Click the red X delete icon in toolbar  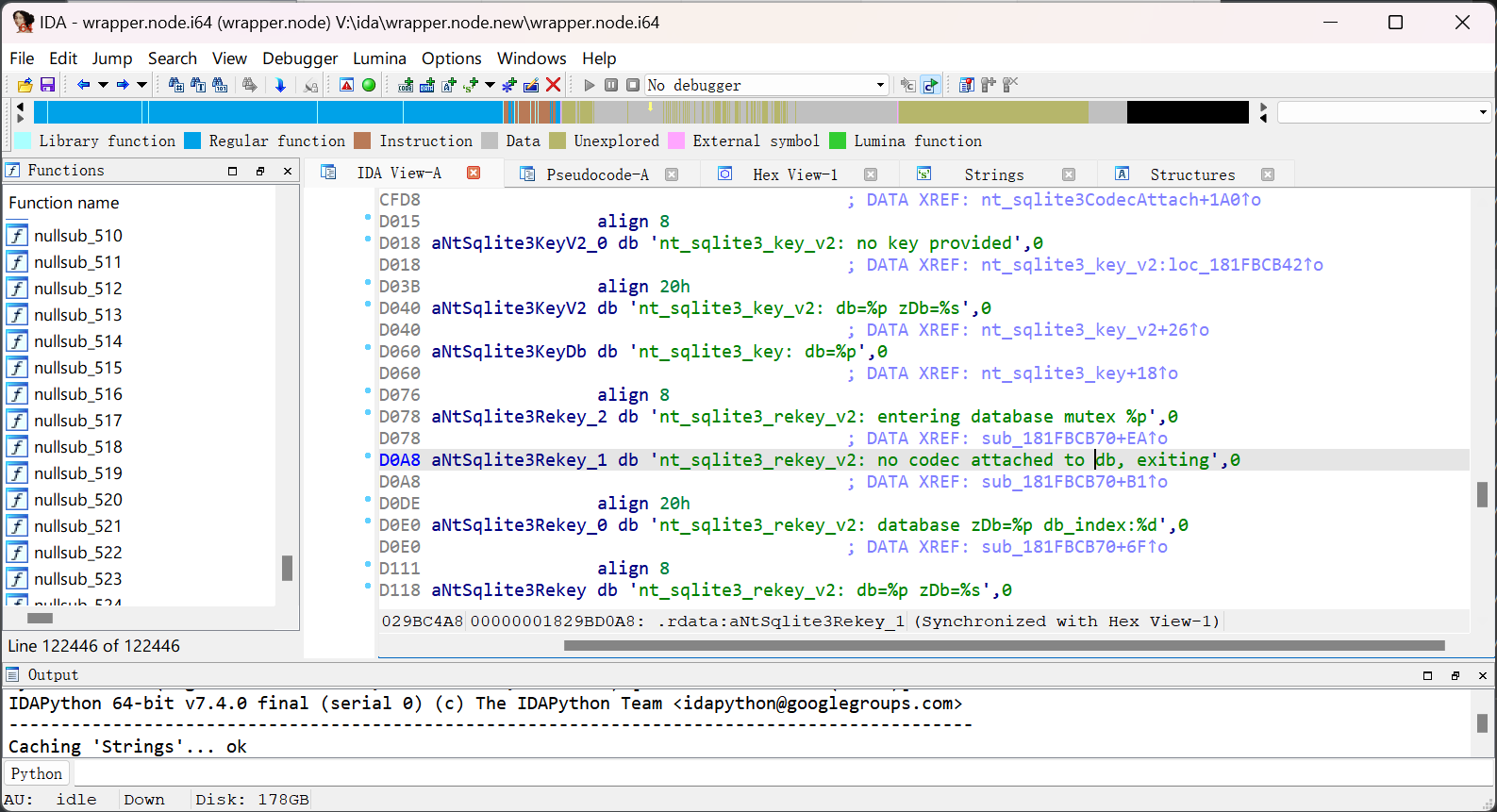click(x=554, y=85)
